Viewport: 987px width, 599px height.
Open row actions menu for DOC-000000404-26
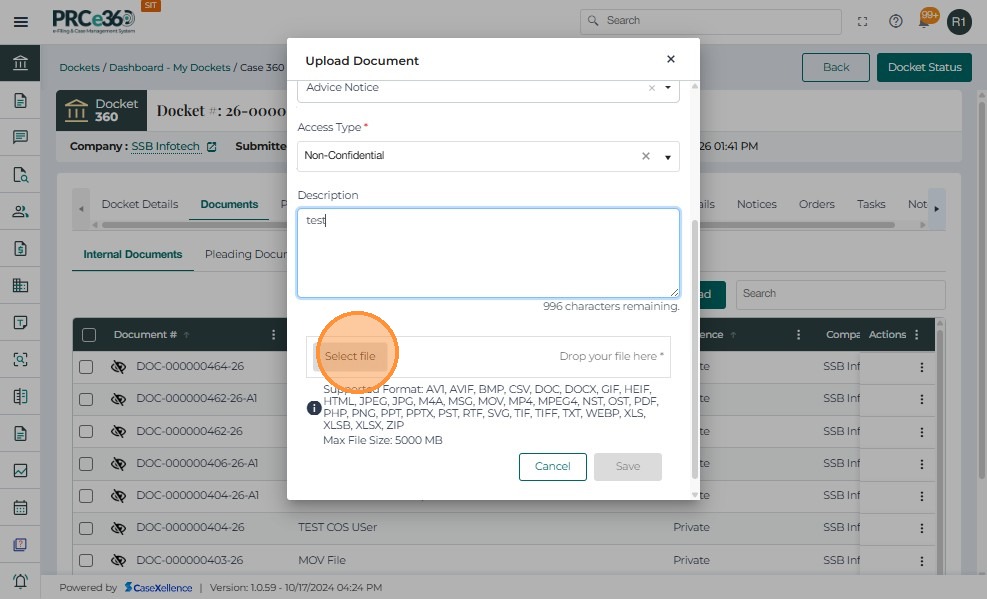click(922, 529)
